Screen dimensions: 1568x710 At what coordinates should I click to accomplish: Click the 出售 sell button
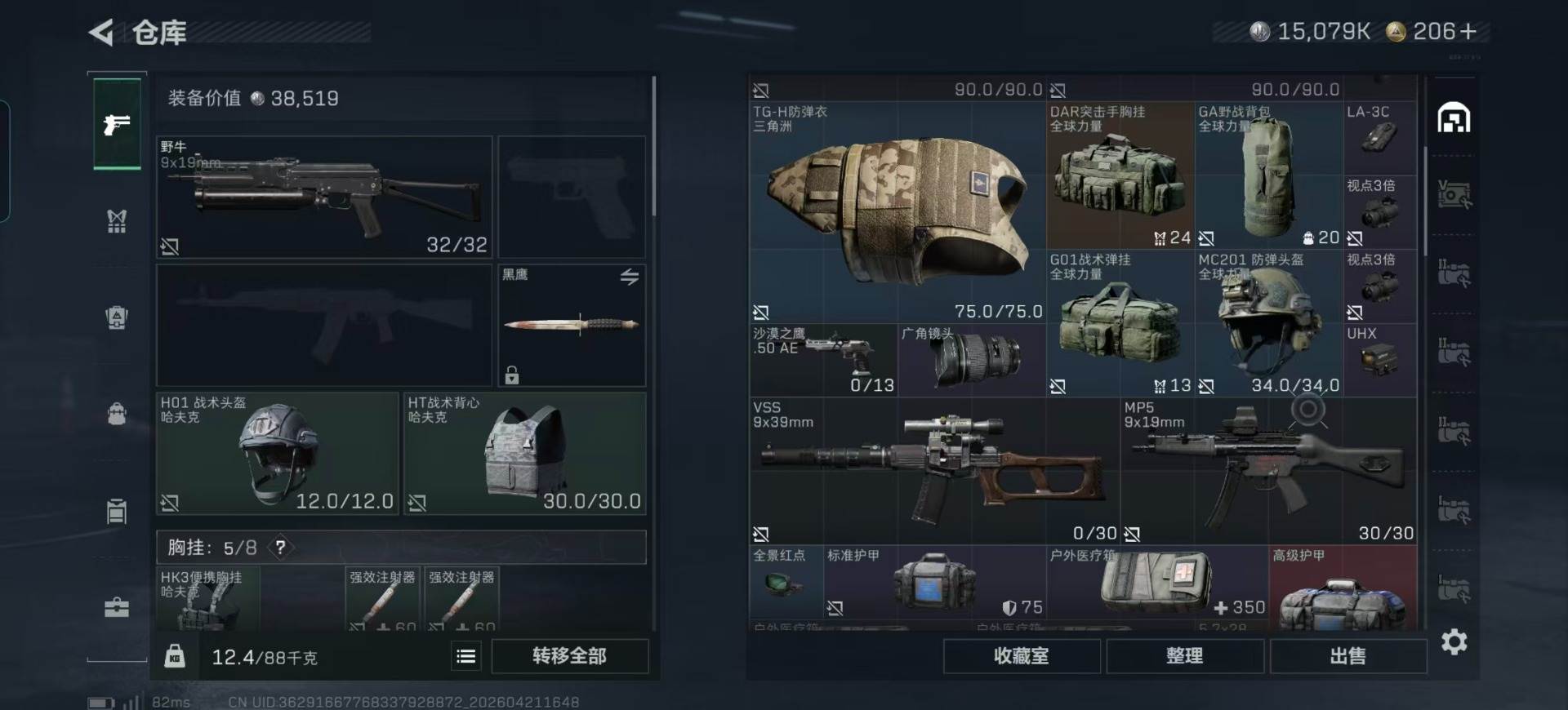click(x=1348, y=656)
